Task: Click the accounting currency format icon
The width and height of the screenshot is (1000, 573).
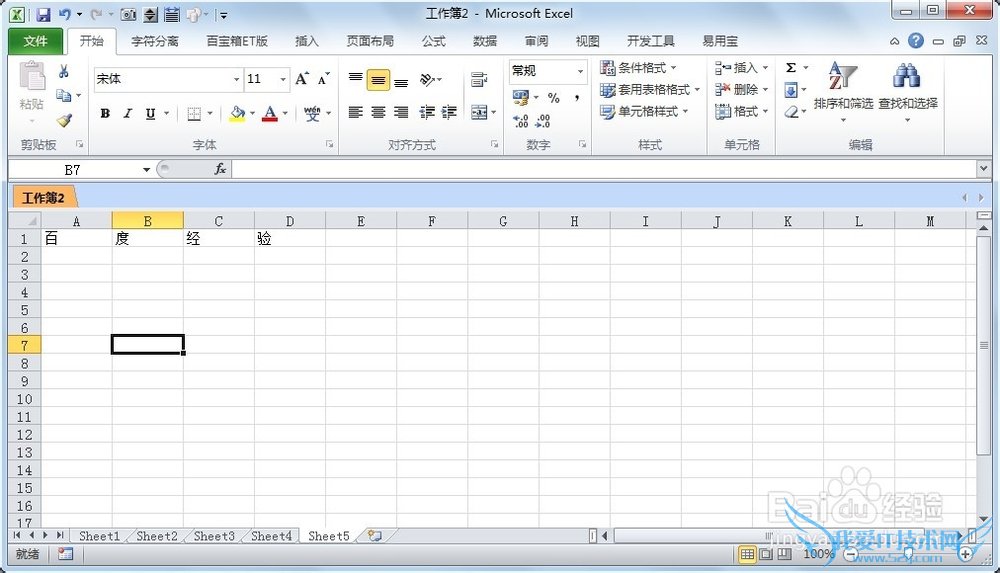Action: 521,98
